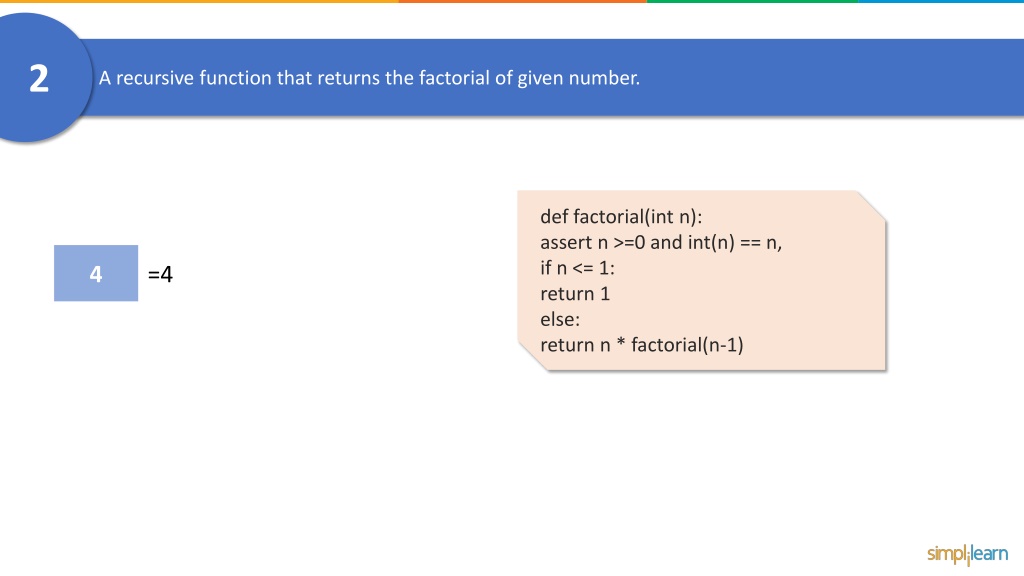Click the 'else:' code line
The image size is (1024, 576).
tap(560, 319)
